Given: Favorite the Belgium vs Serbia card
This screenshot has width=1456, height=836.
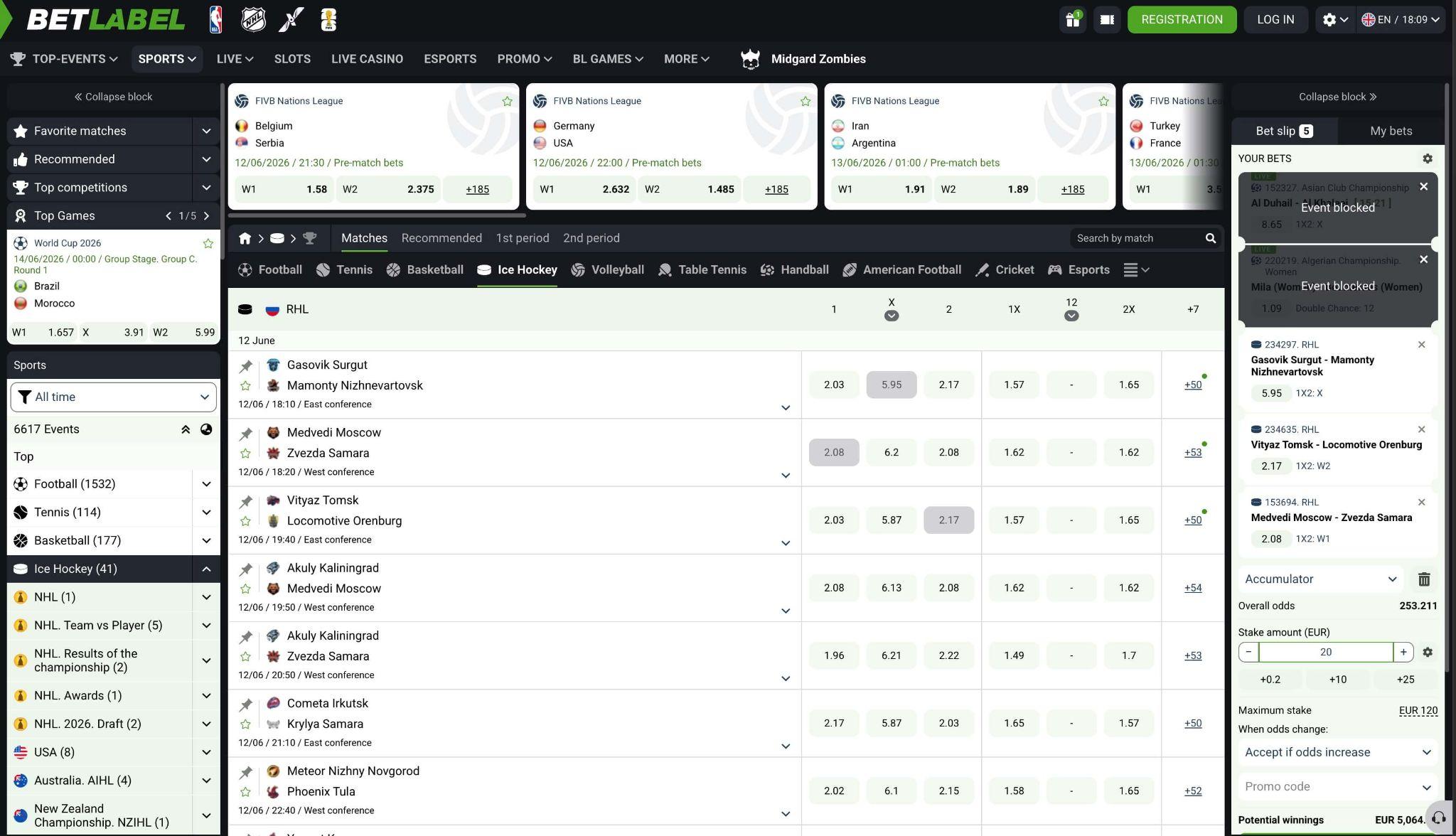Looking at the screenshot, I should click(x=507, y=102).
